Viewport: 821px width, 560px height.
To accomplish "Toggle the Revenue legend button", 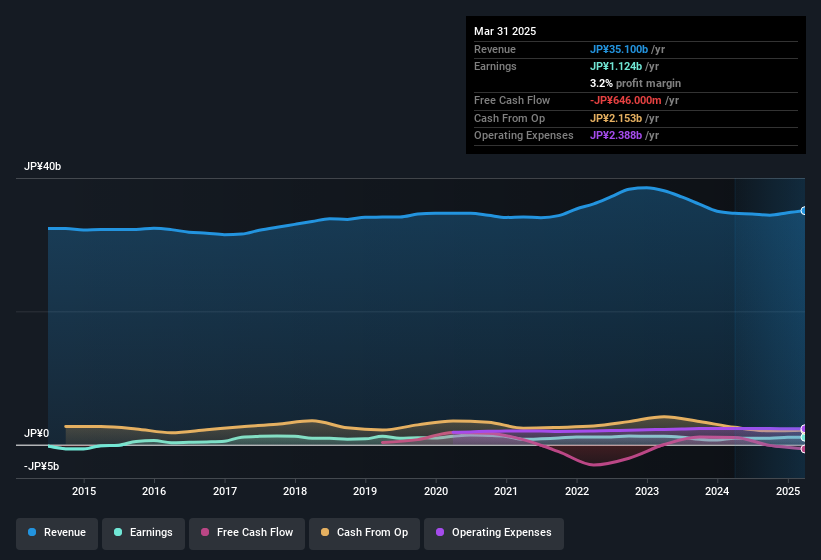I will pyautogui.click(x=57, y=533).
